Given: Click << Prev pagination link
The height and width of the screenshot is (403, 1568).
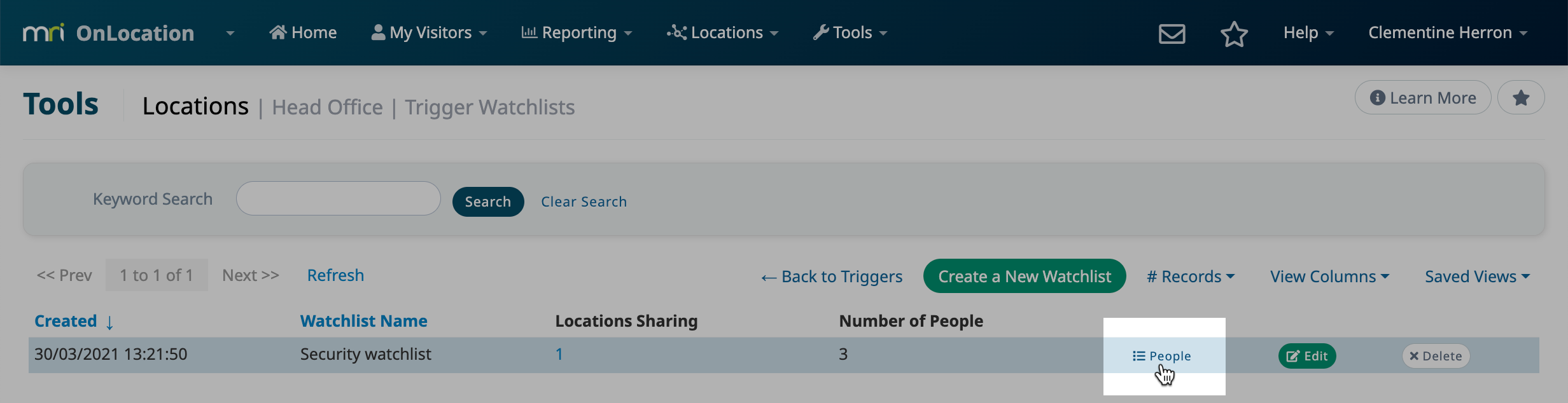Looking at the screenshot, I should (x=64, y=275).
